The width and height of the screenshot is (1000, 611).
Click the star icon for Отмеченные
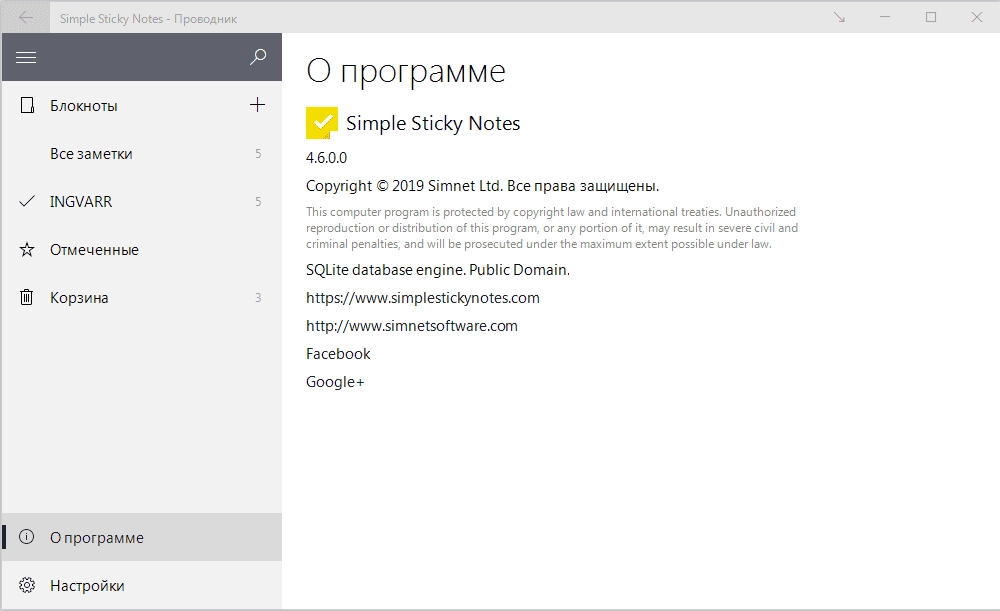pos(27,249)
